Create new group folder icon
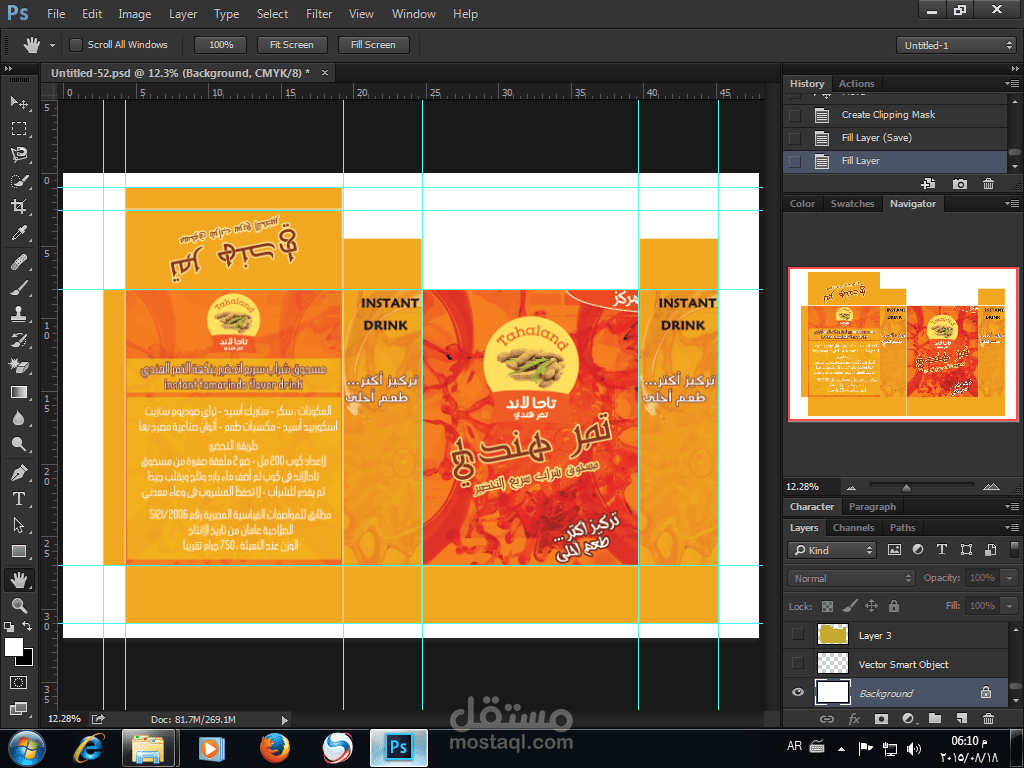The image size is (1024, 768). [x=935, y=719]
